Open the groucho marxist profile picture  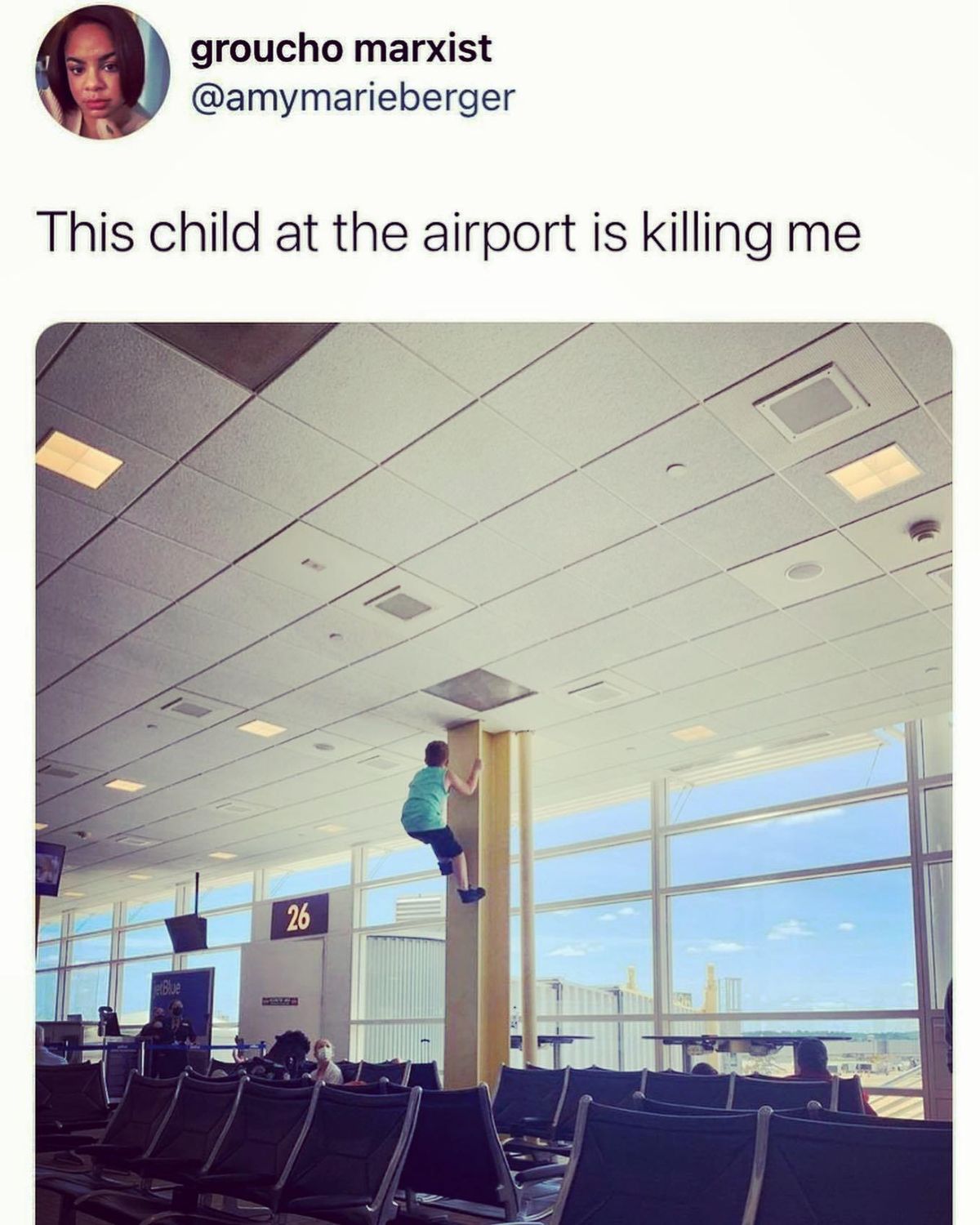102,71
